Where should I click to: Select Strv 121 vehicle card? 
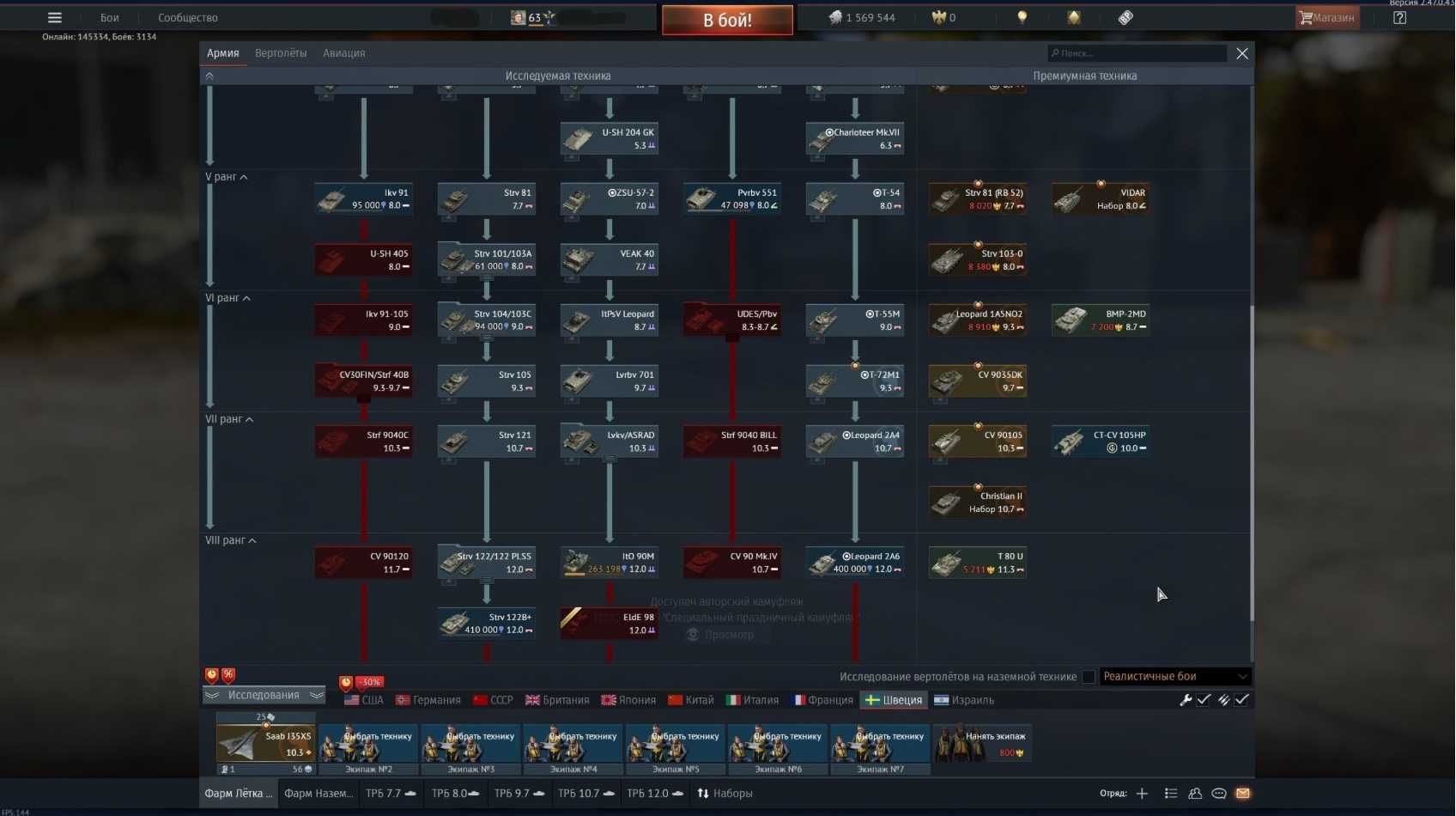click(x=486, y=441)
